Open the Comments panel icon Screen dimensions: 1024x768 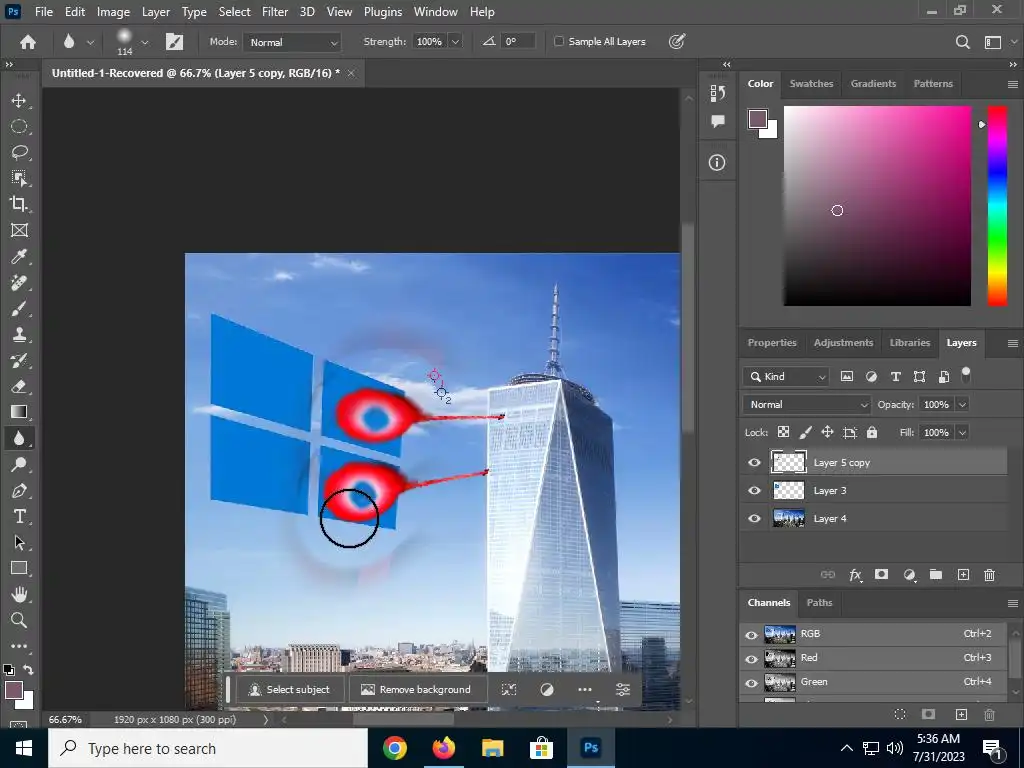(x=717, y=121)
